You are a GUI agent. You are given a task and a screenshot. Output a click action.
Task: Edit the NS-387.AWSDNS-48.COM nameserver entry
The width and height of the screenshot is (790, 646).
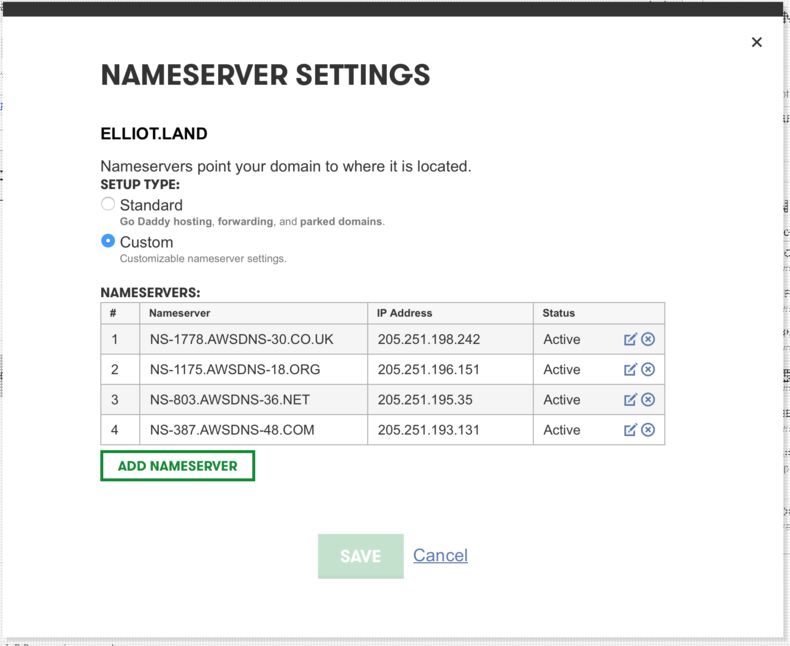coord(630,430)
